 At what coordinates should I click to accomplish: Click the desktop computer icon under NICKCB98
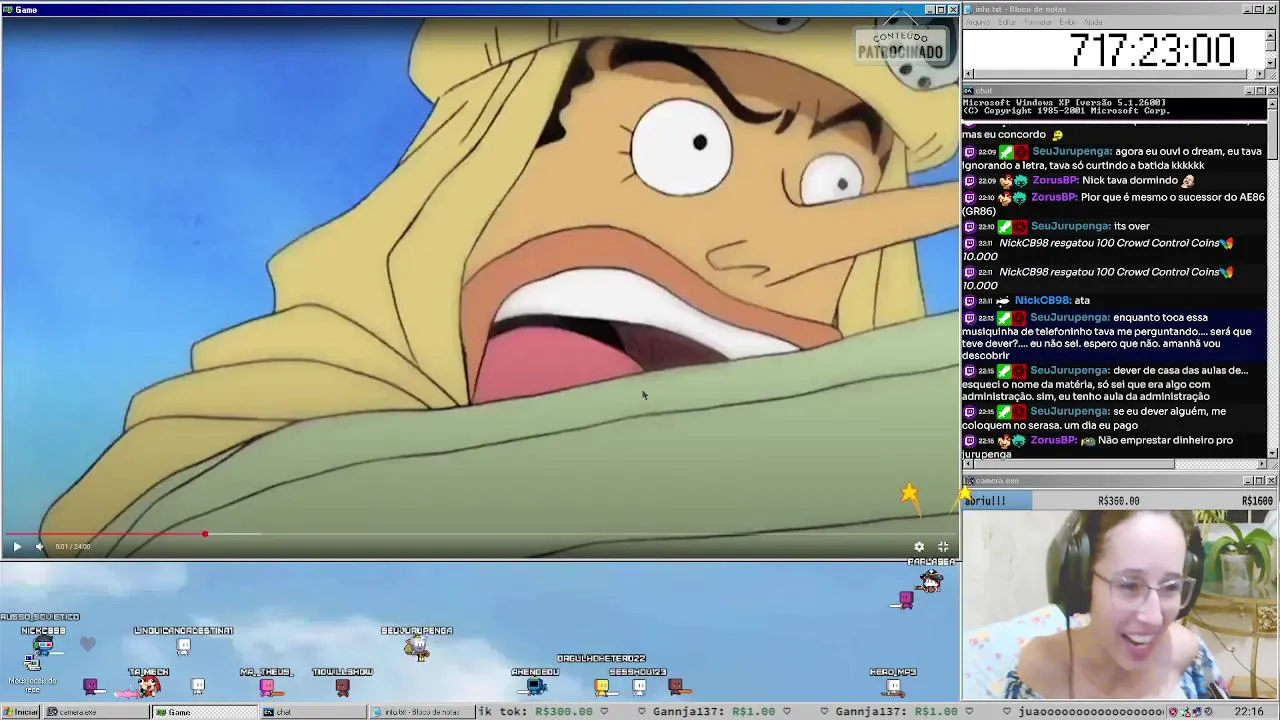(x=33, y=664)
